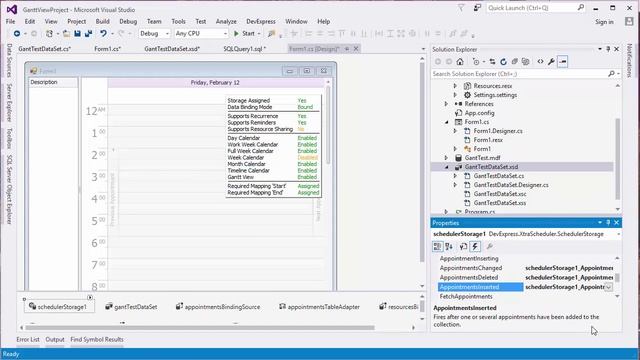640x360 pixels.
Task: Switch to the SQLQuery1.sql tab
Action: pyautogui.click(x=244, y=49)
